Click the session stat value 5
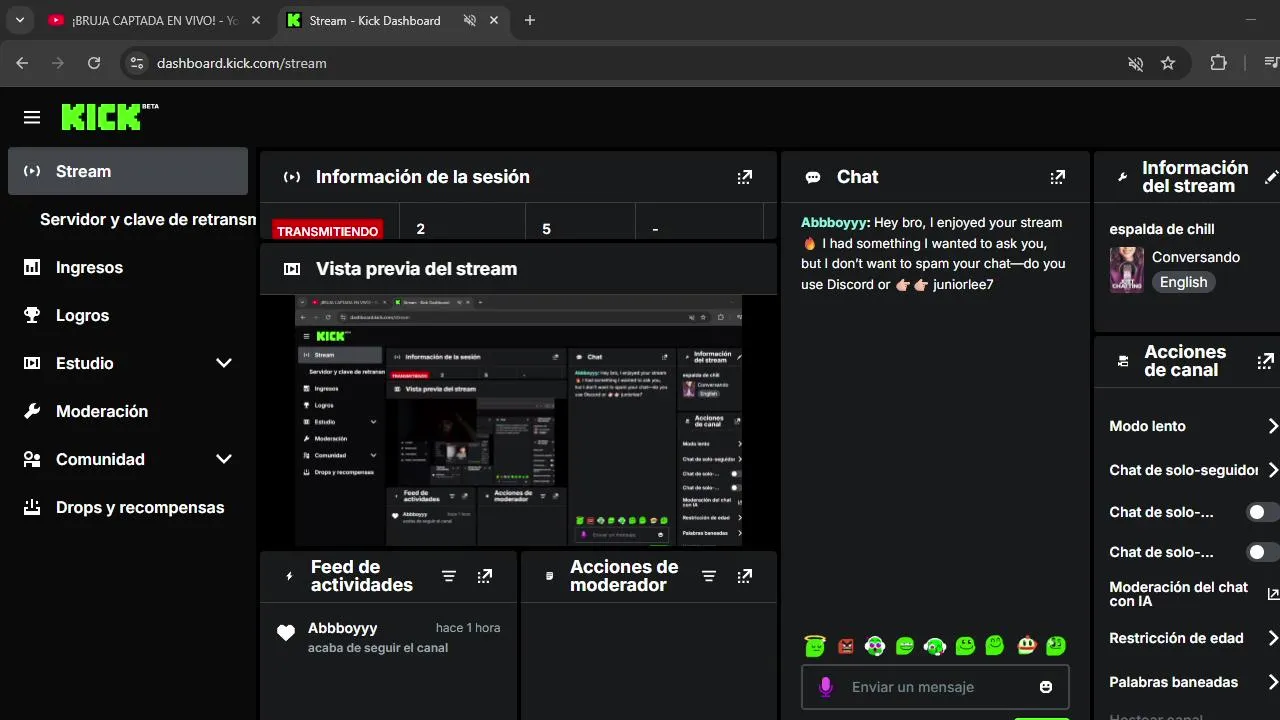This screenshot has width=1280, height=720. (x=546, y=229)
